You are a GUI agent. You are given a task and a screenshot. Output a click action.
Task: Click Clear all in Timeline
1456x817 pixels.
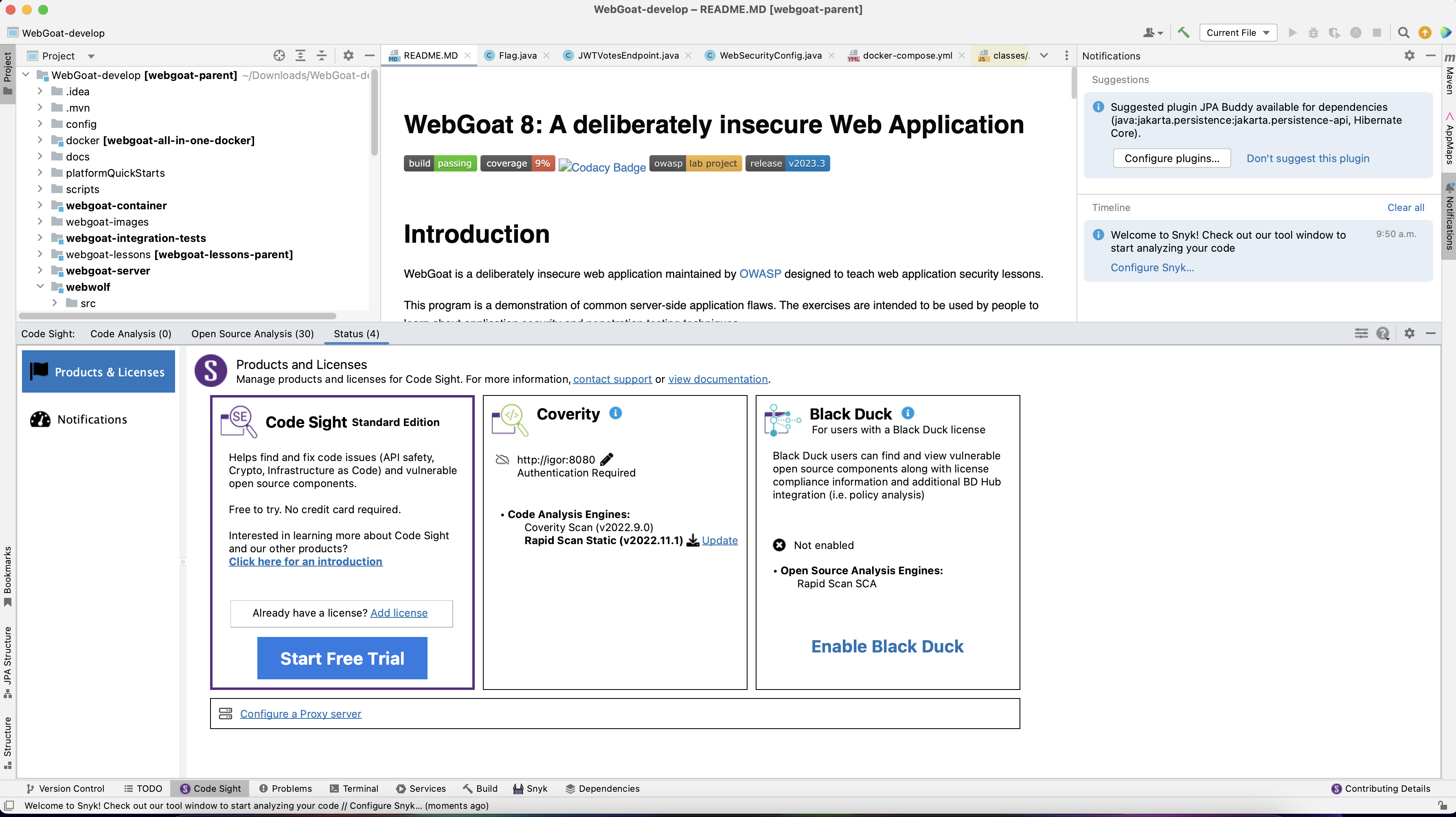pyautogui.click(x=1406, y=207)
